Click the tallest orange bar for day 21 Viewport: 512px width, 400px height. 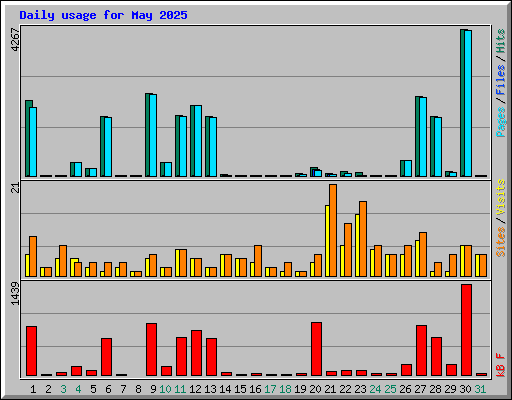pos(333,230)
